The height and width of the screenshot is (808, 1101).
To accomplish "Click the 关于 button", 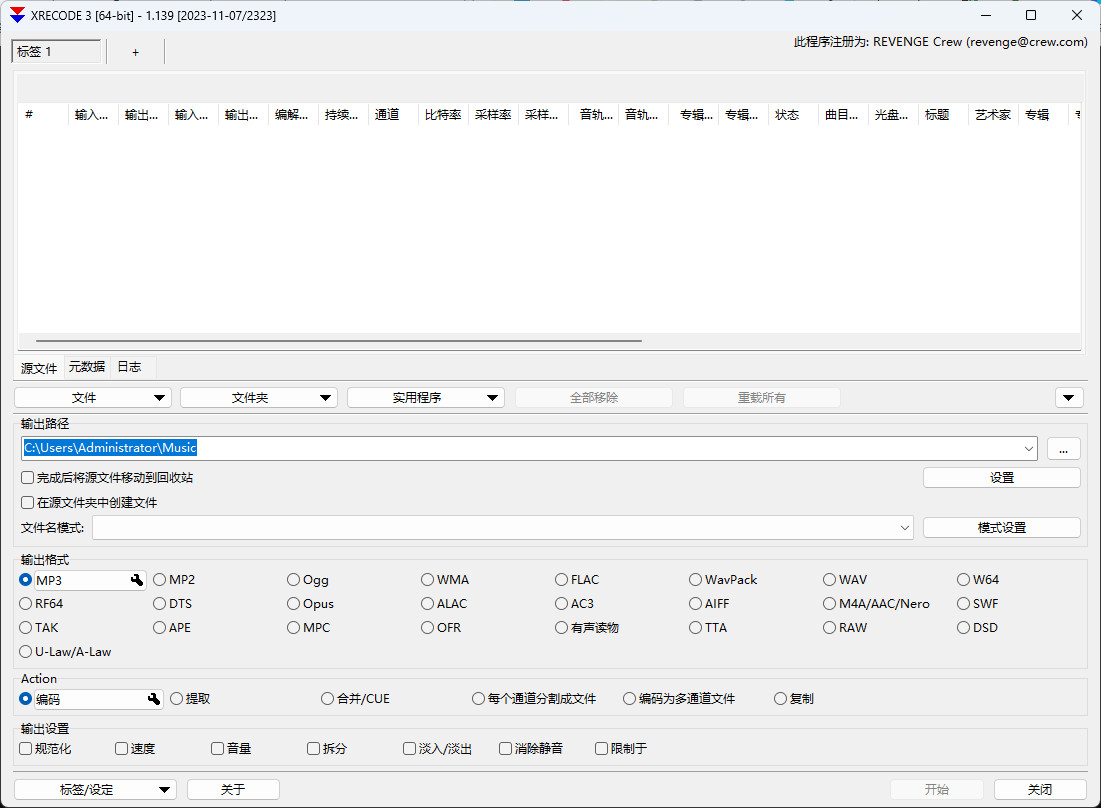I will click(233, 790).
